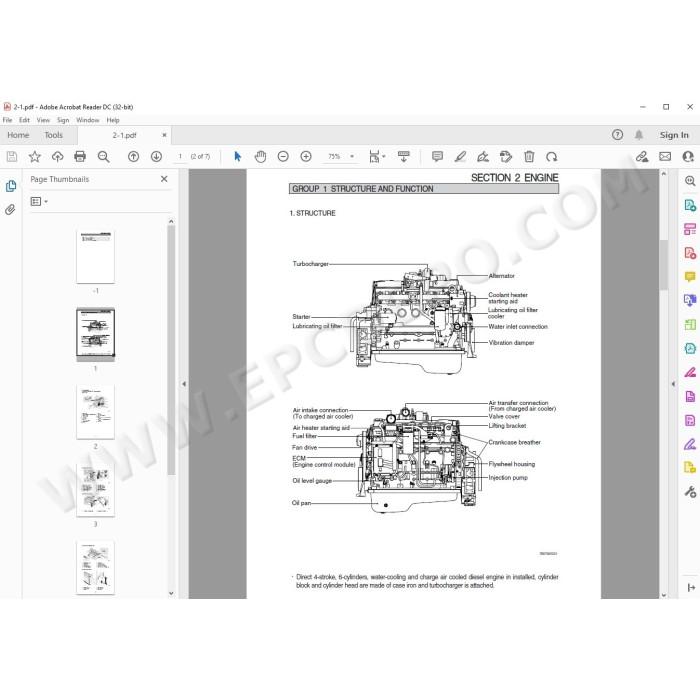The width and height of the screenshot is (700, 700).
Task: Click the Sign In button
Action: 674,135
